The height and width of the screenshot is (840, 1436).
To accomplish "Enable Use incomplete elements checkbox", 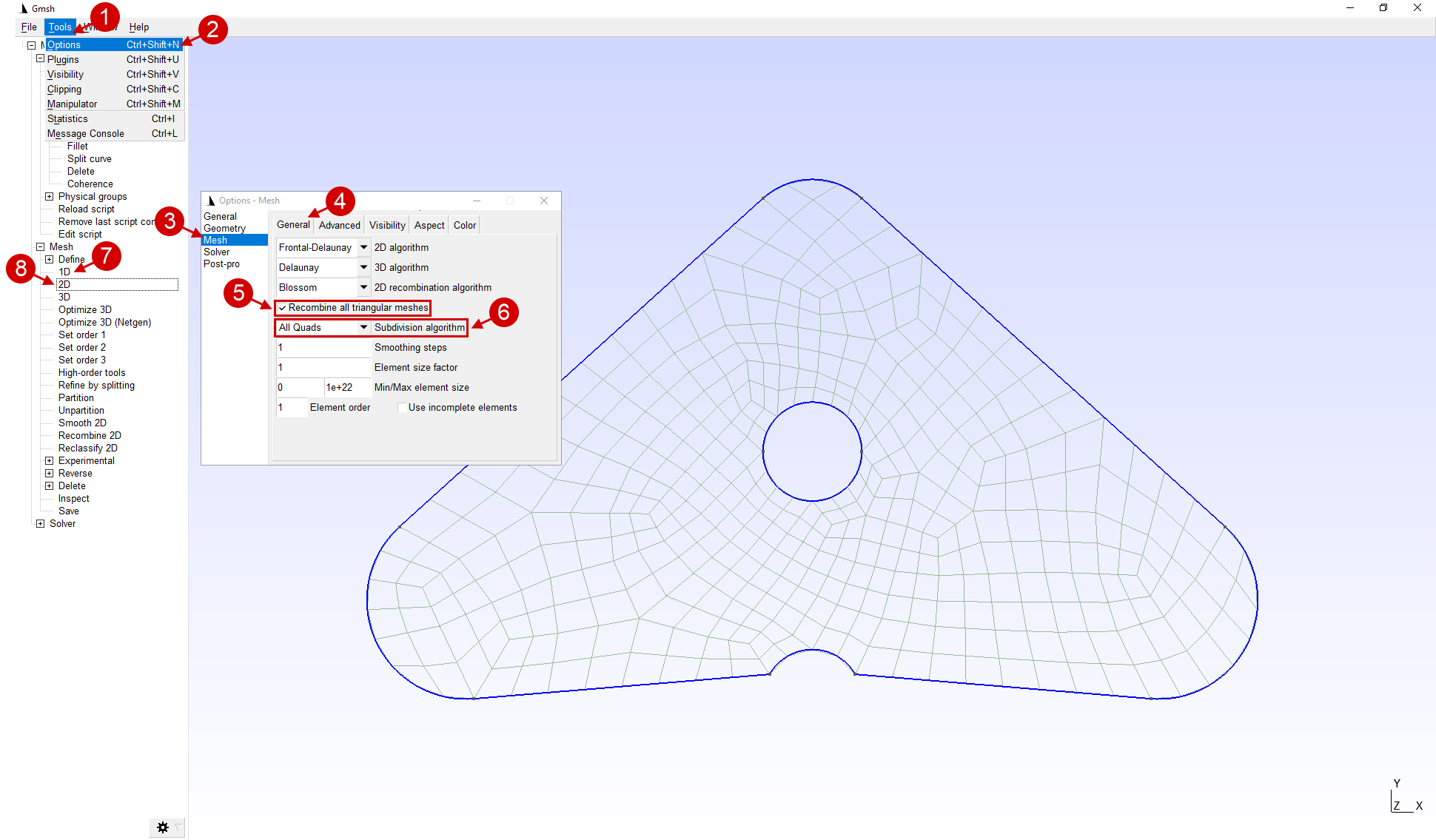I will pos(401,408).
